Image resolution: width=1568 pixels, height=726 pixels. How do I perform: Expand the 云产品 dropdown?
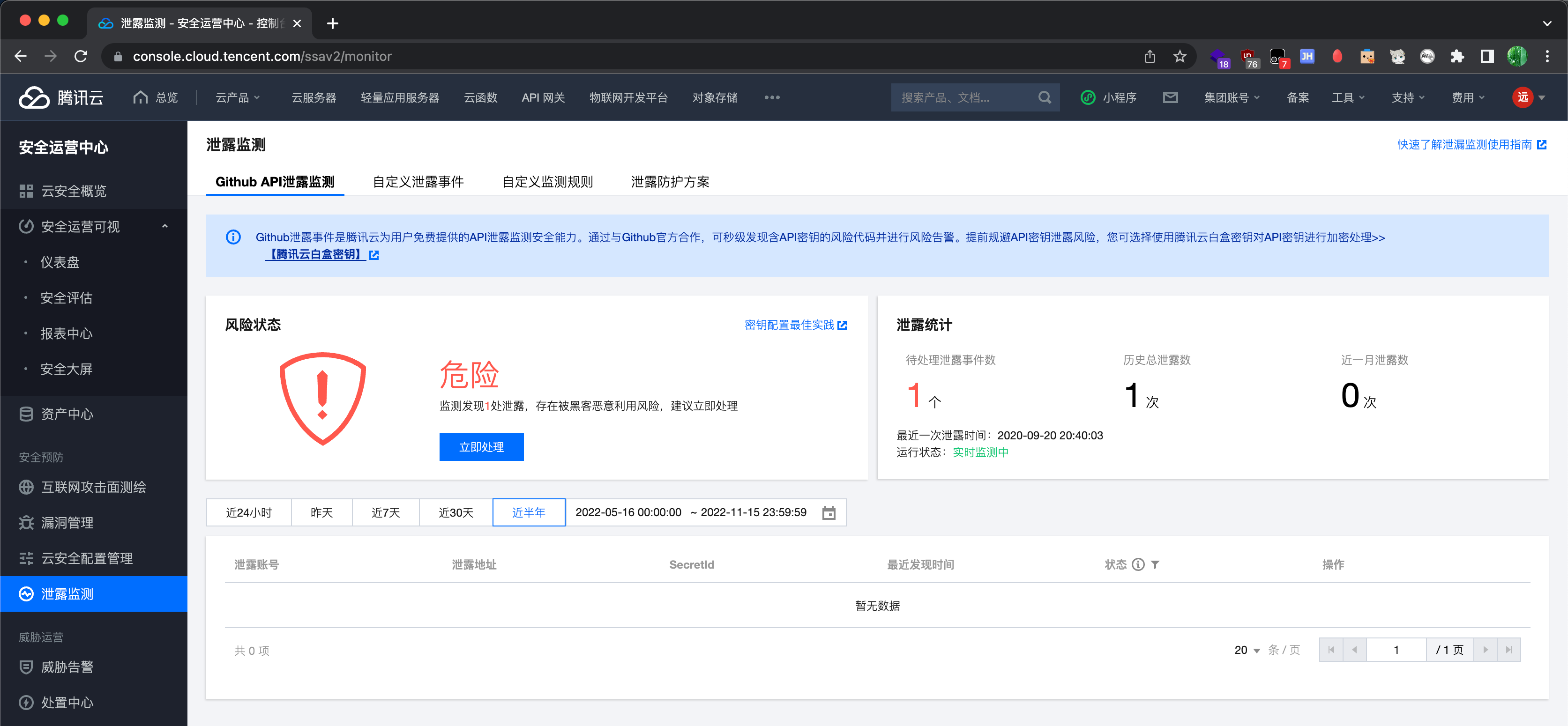pos(238,97)
